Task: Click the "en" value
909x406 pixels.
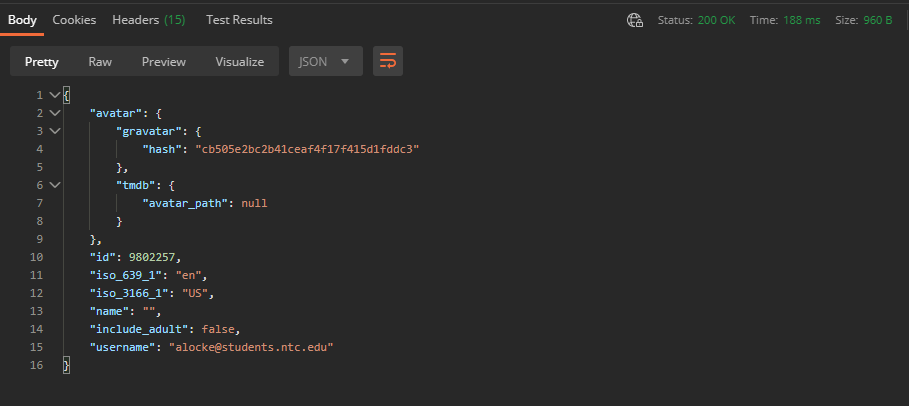Action: (188, 275)
